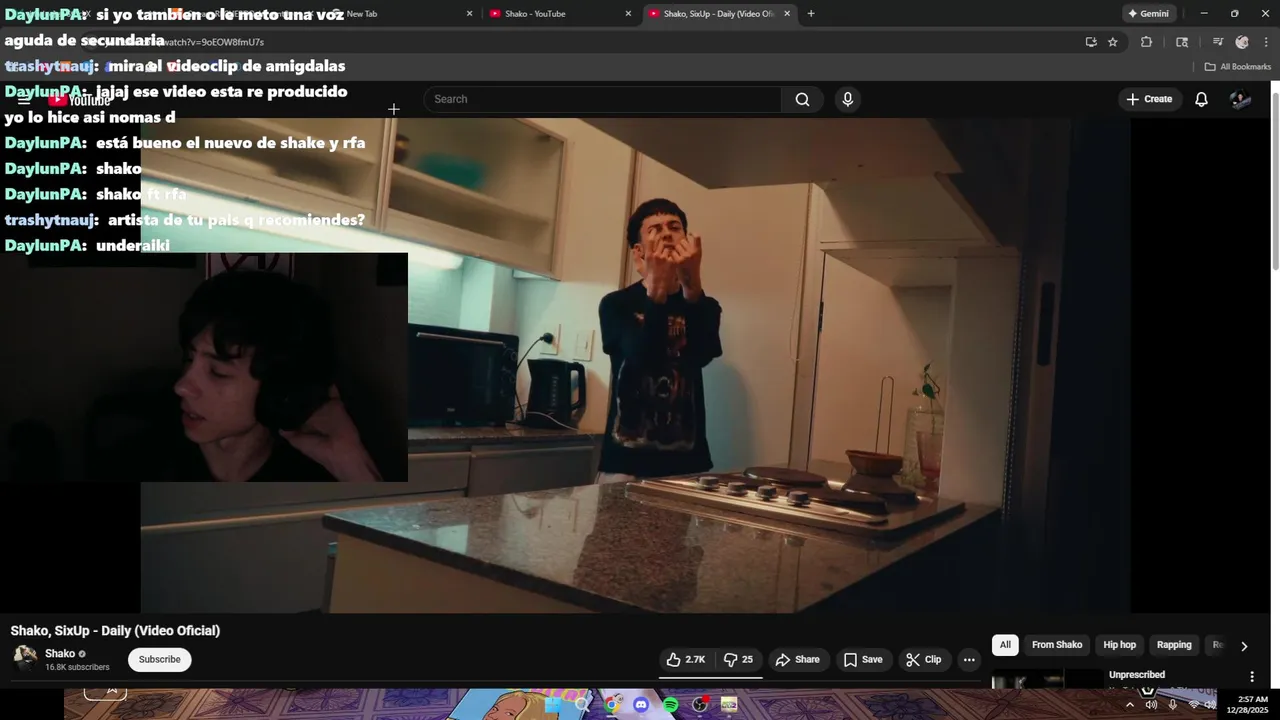The width and height of the screenshot is (1280, 720).
Task: Show hidden system tray icons
Action: 1130,705
